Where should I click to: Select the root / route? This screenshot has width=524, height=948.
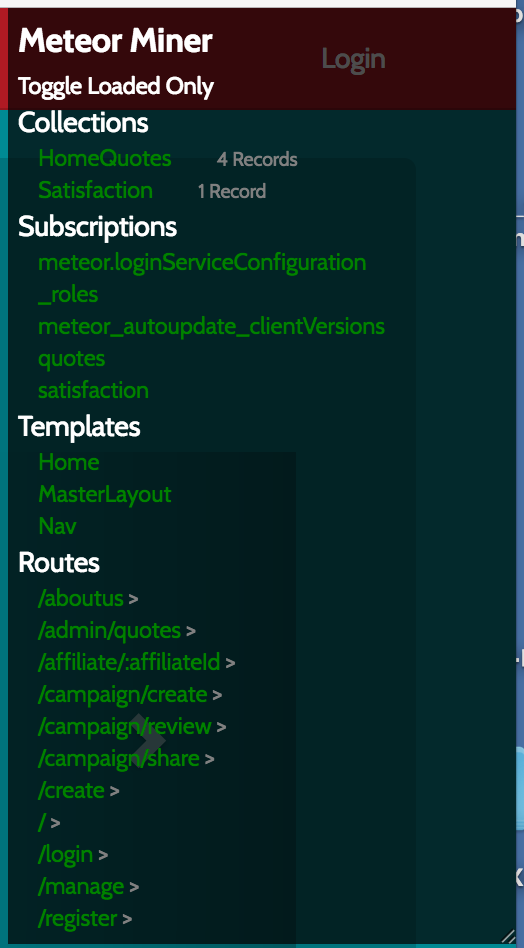tap(42, 822)
